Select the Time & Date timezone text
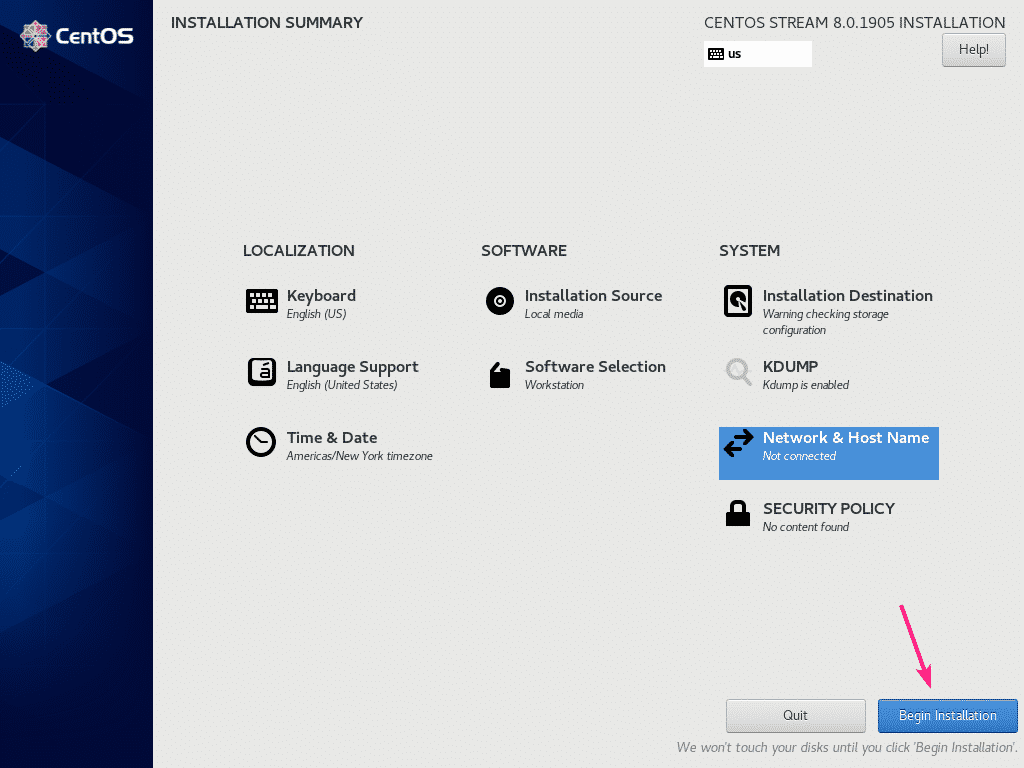This screenshot has width=1024, height=768. 359,456
